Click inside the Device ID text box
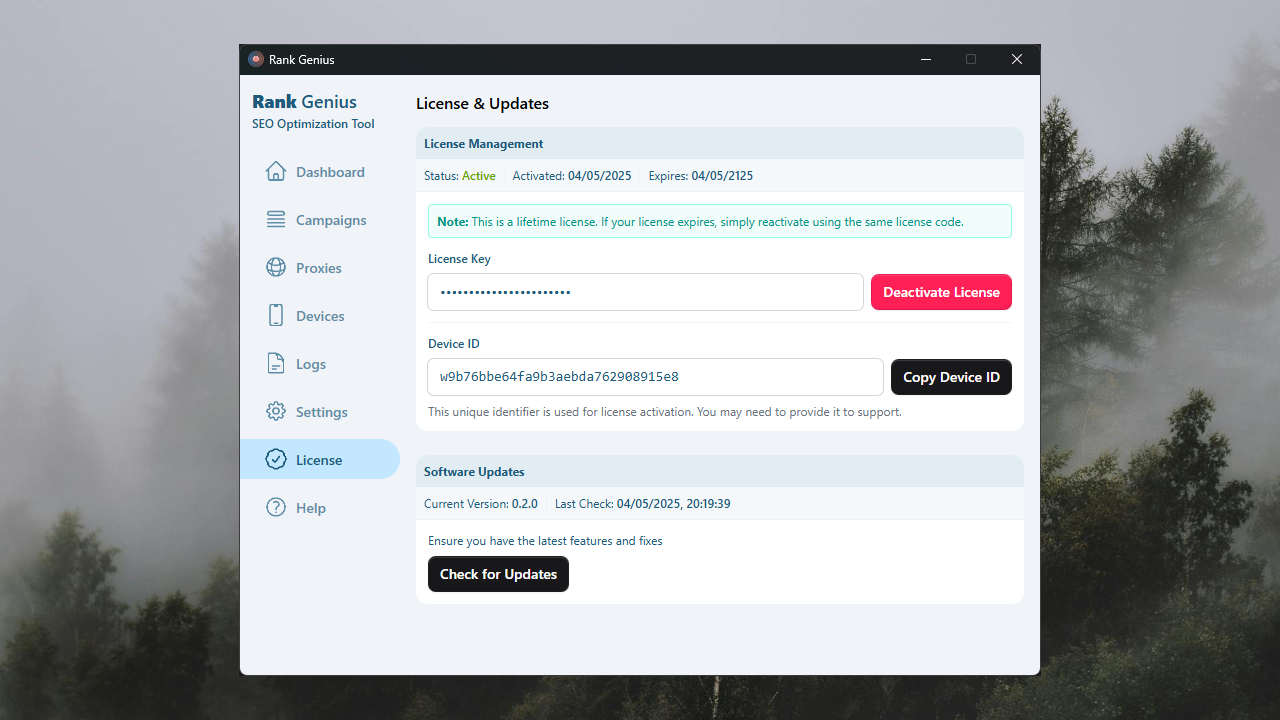Image resolution: width=1280 pixels, height=720 pixels. pyautogui.click(x=655, y=377)
